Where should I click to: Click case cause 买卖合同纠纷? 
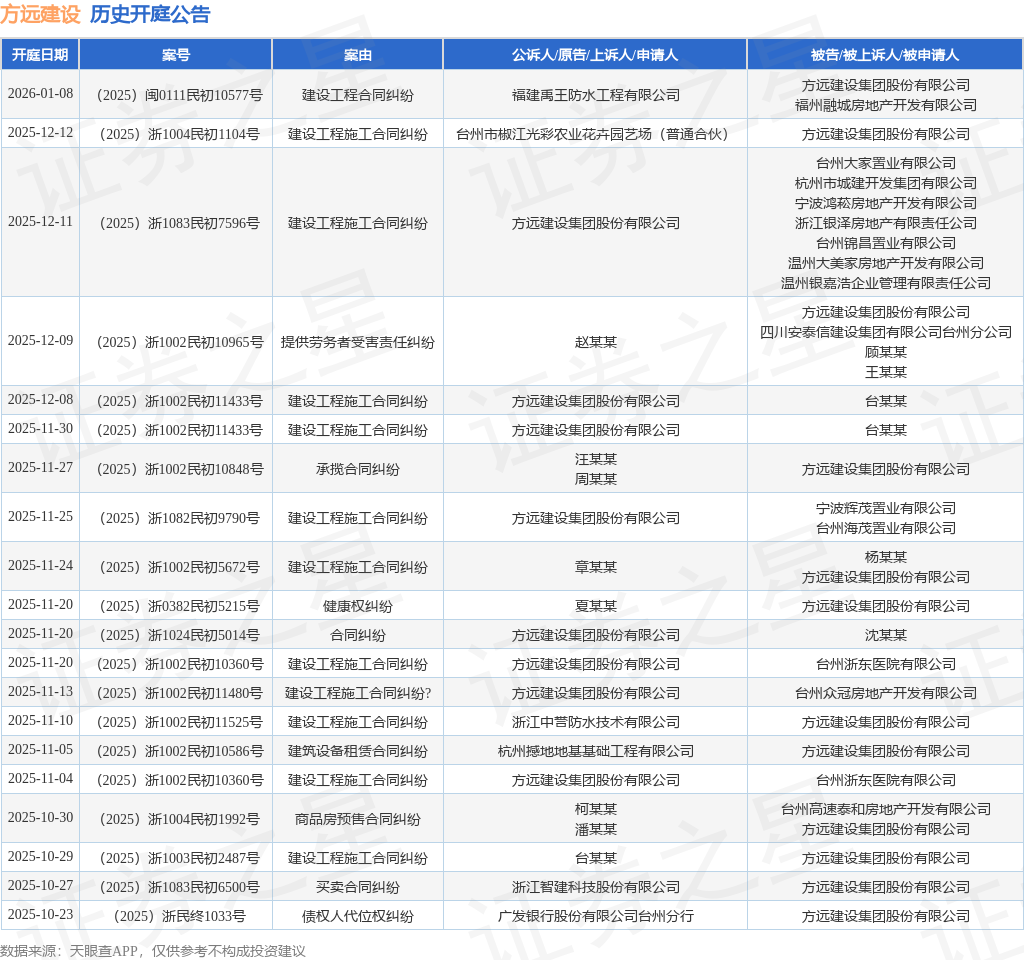click(x=358, y=888)
